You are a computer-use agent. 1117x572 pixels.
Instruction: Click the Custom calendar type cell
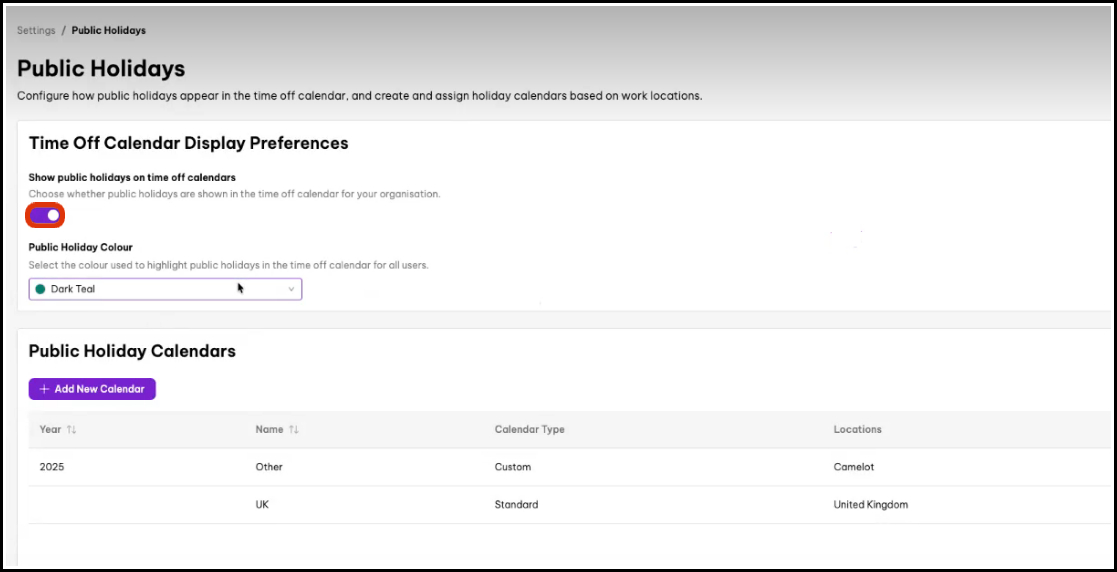(512, 467)
